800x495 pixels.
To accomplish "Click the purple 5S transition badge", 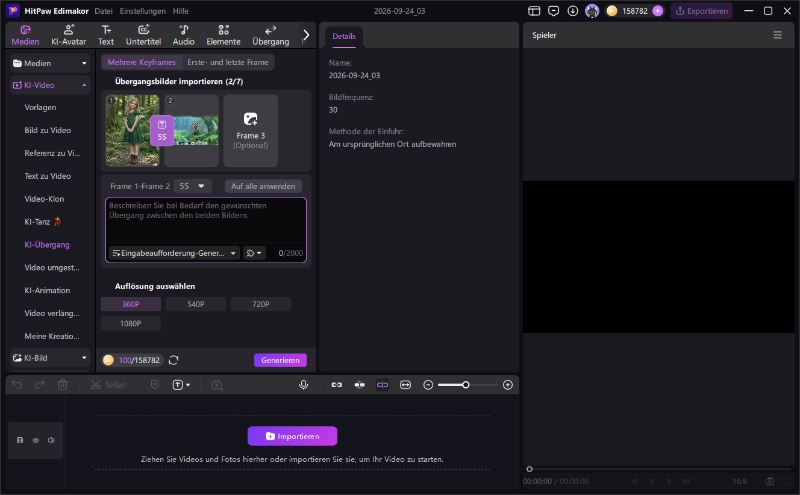I will pos(162,131).
